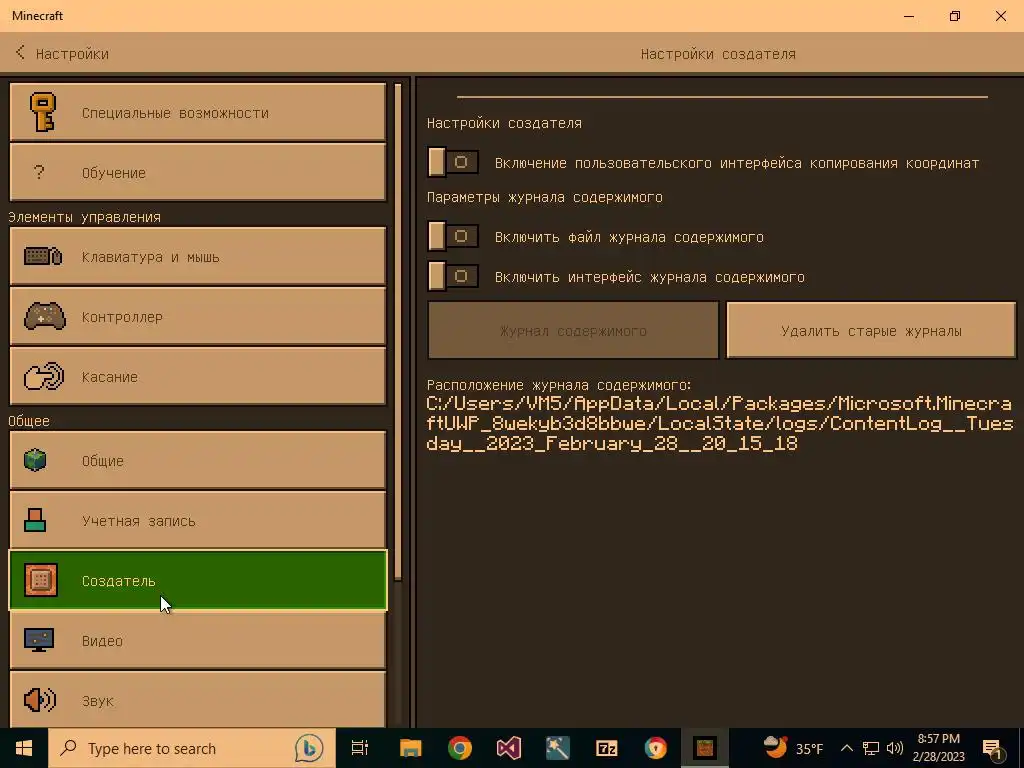1024x768 pixels.
Task: Select the Учетная запись section
Action: point(198,520)
